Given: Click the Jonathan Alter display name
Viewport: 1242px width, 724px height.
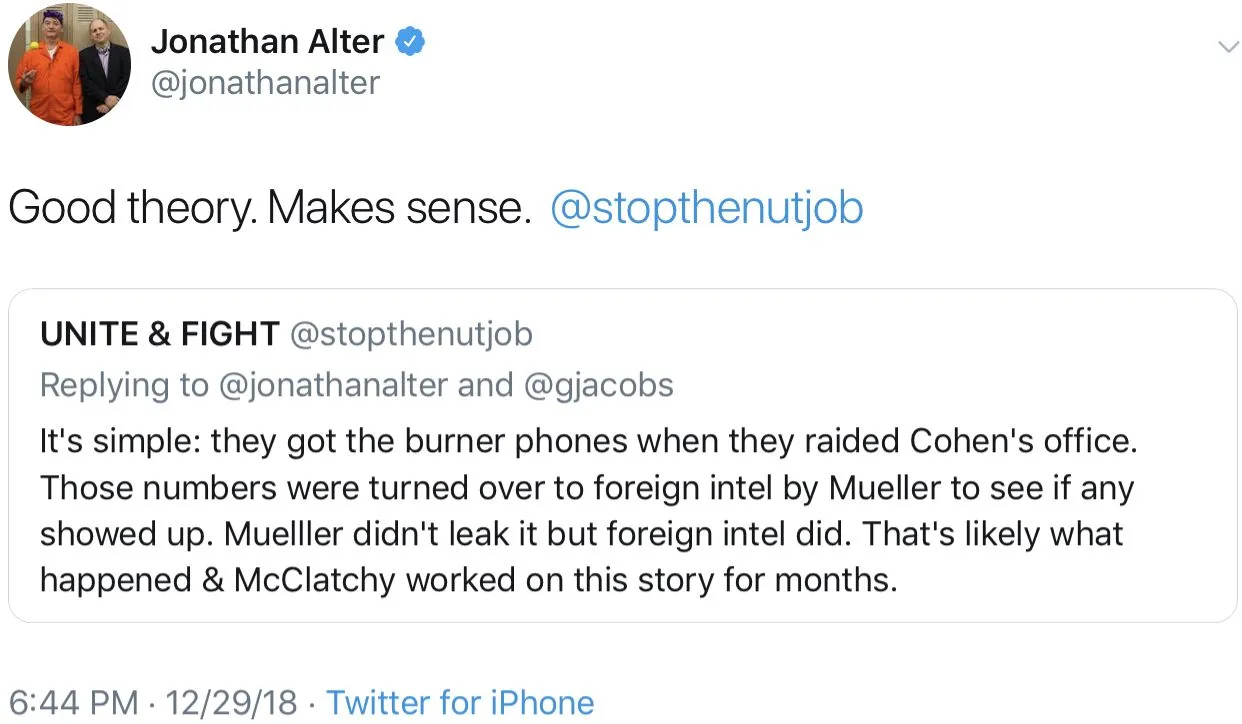Looking at the screenshot, I should (267, 41).
